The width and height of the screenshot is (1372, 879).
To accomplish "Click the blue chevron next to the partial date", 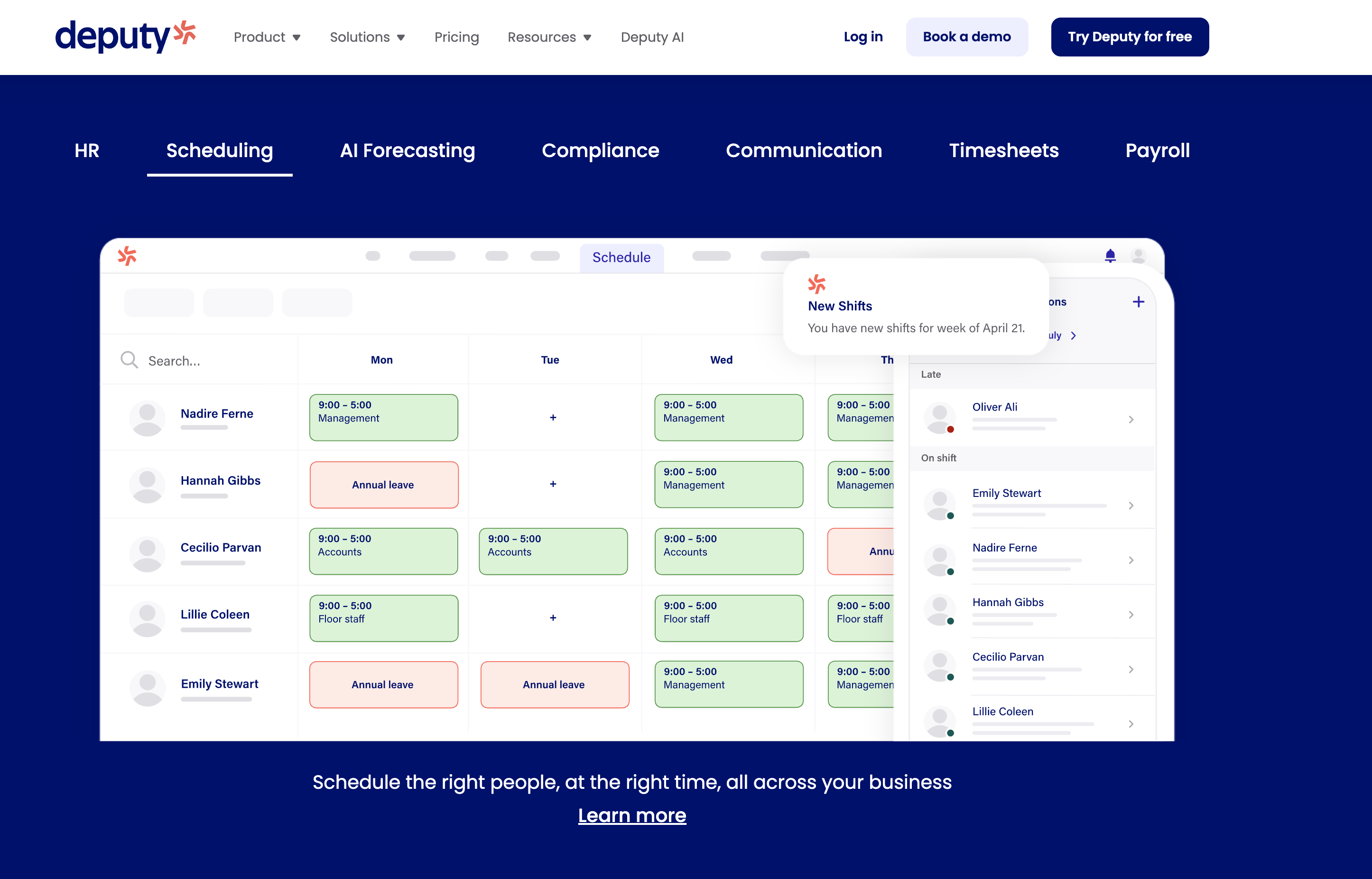I will [1073, 336].
